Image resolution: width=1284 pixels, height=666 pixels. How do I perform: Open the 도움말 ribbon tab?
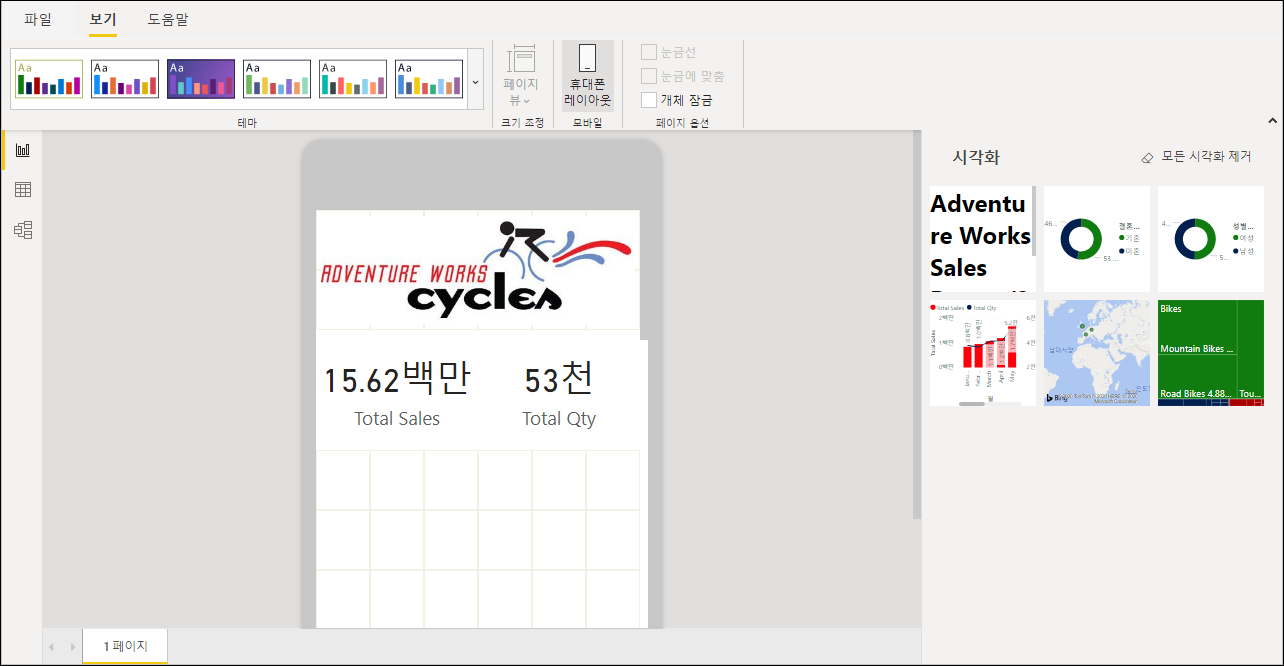click(x=168, y=19)
